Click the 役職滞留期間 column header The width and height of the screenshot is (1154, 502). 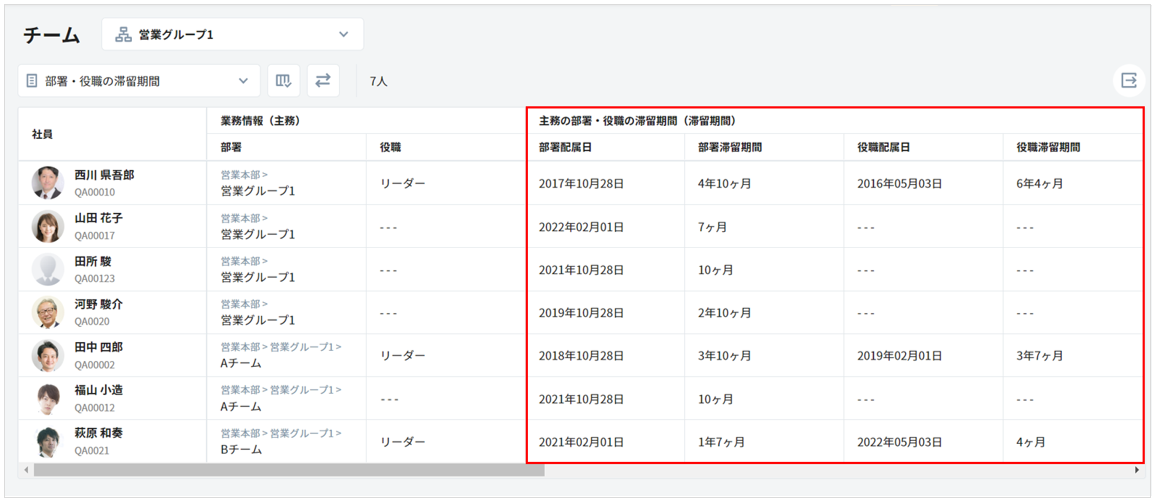(x=1048, y=147)
